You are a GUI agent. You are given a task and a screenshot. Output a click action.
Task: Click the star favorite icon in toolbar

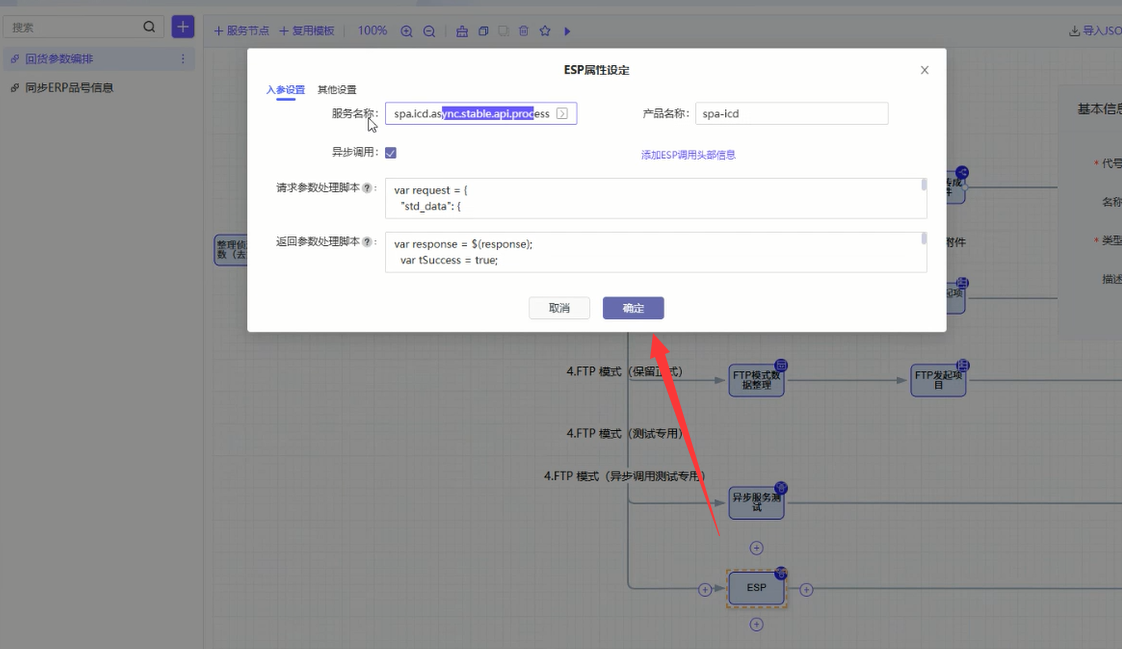pyautogui.click(x=545, y=31)
